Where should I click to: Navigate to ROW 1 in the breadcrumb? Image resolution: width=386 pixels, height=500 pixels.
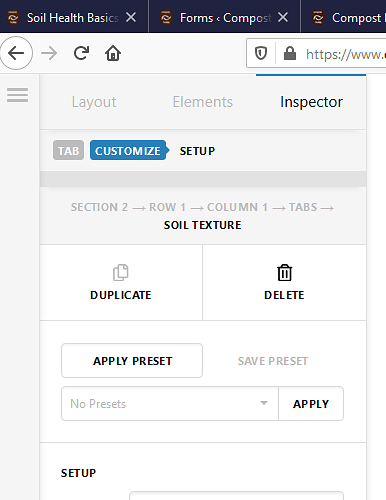(x=167, y=207)
